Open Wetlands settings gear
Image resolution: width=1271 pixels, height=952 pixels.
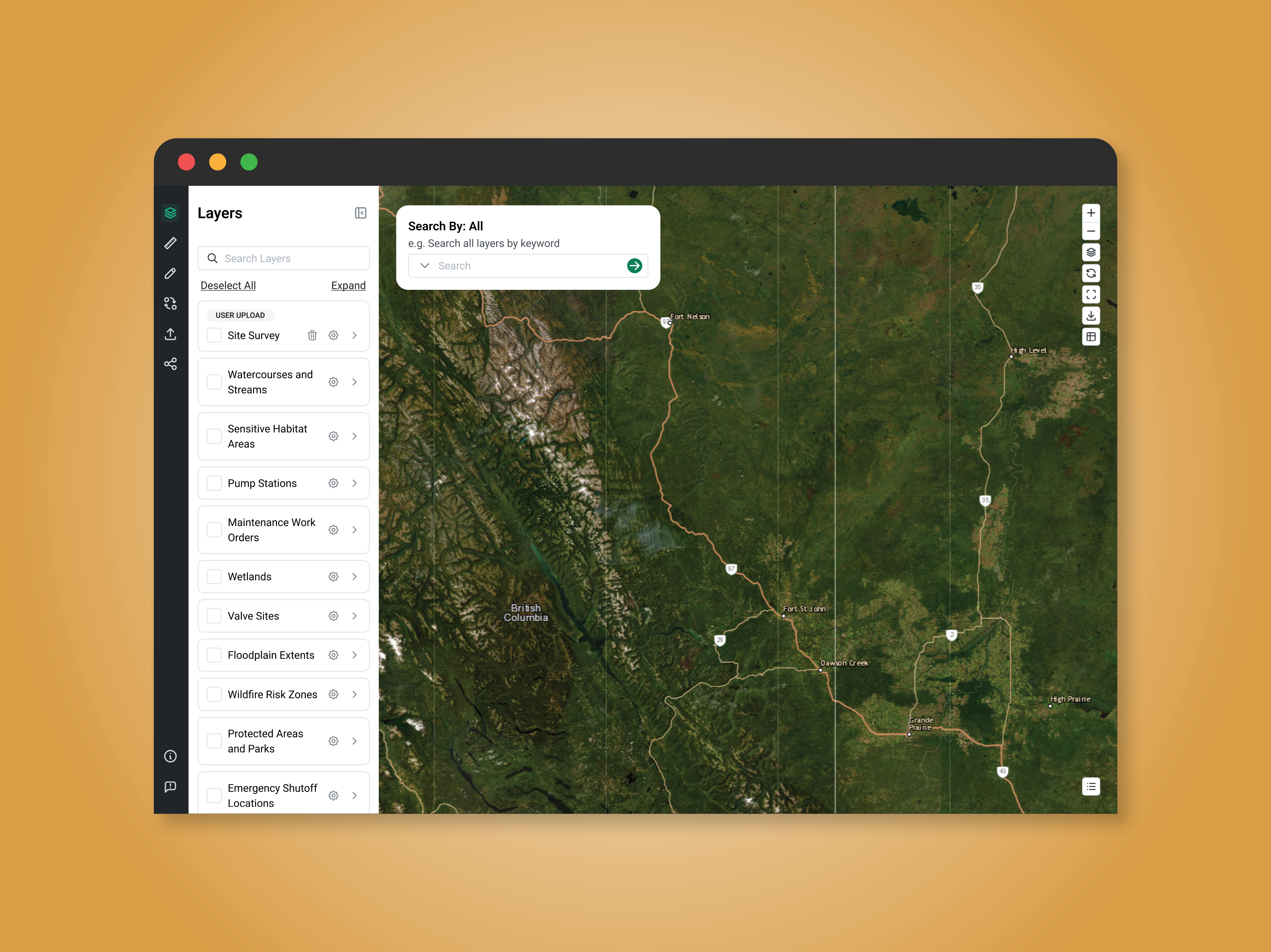[333, 577]
